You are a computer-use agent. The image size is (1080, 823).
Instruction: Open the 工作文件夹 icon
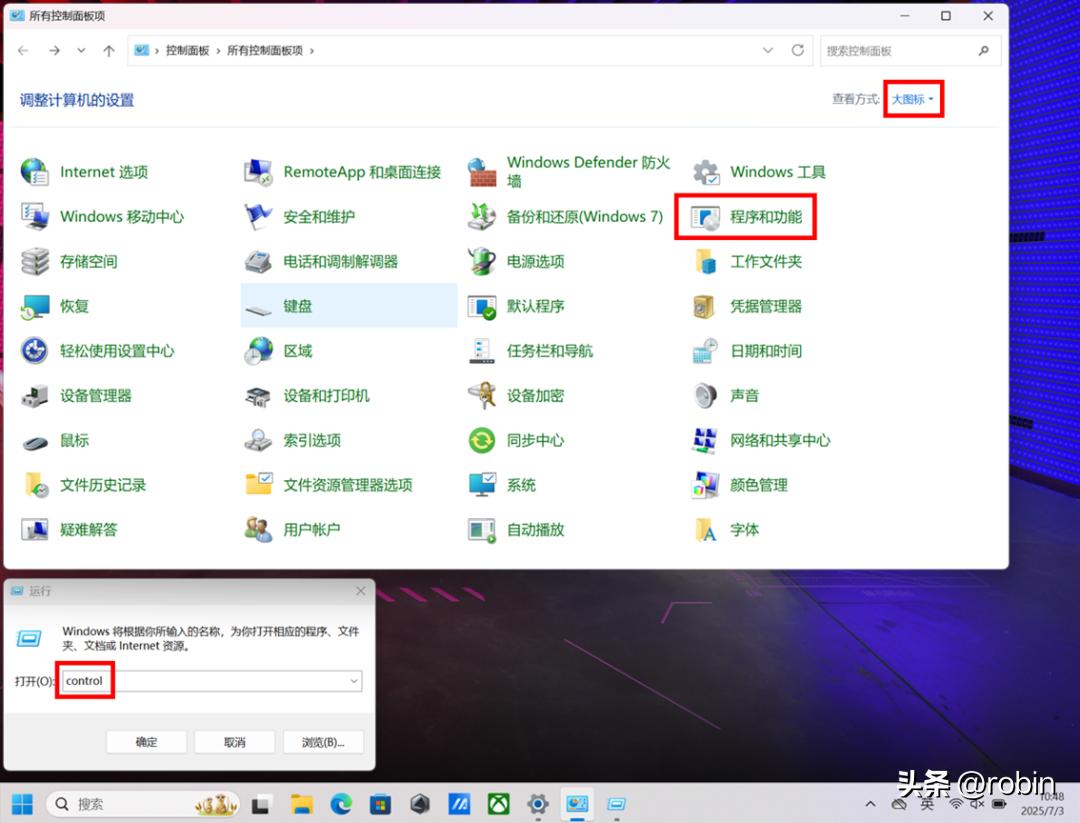coord(706,261)
